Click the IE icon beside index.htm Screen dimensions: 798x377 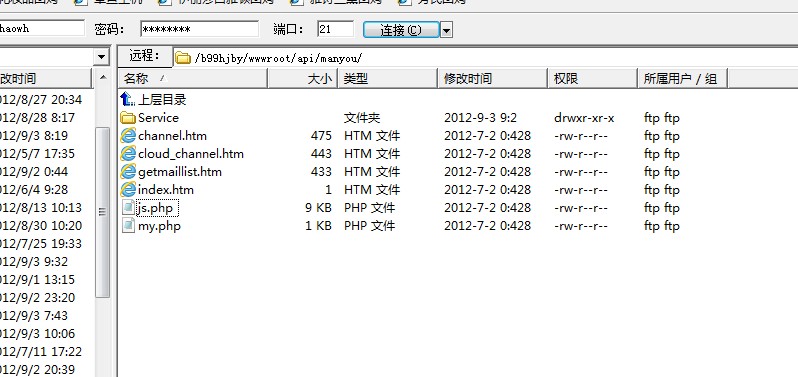[128, 190]
